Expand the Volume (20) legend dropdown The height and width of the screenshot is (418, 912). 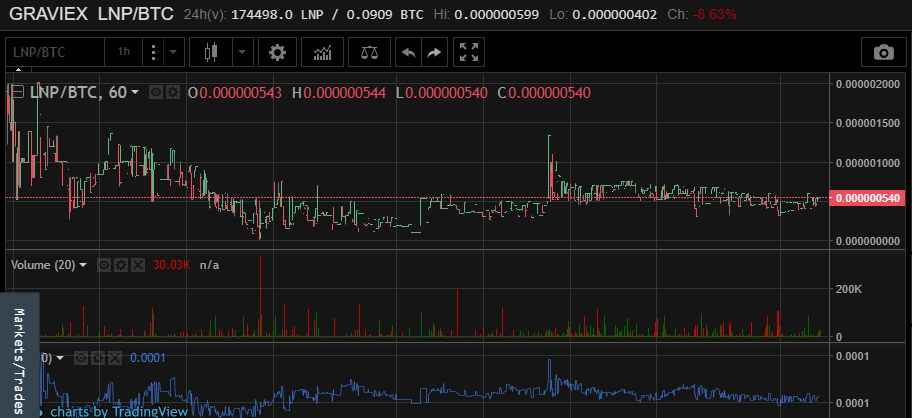83,265
